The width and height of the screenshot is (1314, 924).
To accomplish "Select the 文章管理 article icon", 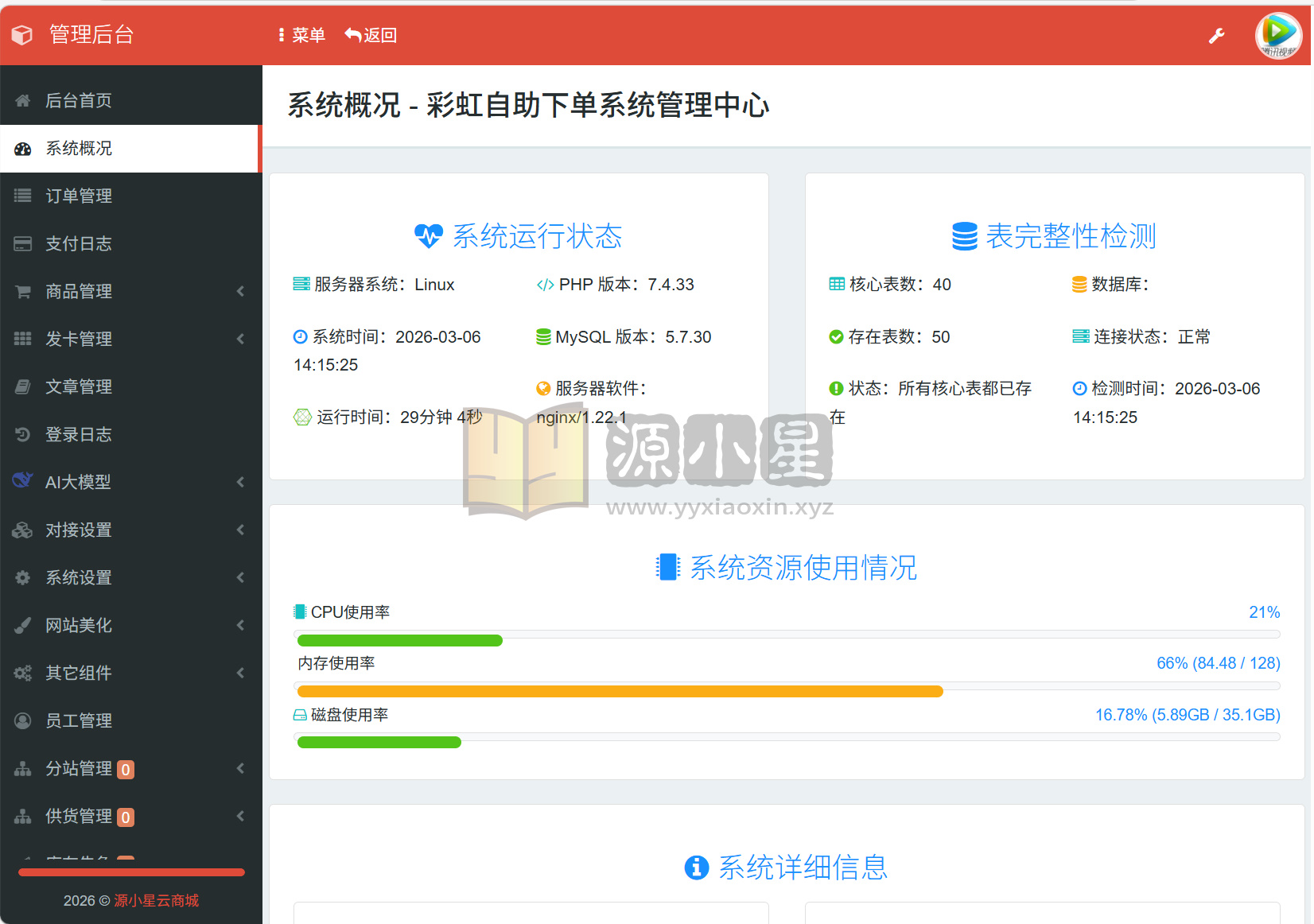I will pos(22,386).
